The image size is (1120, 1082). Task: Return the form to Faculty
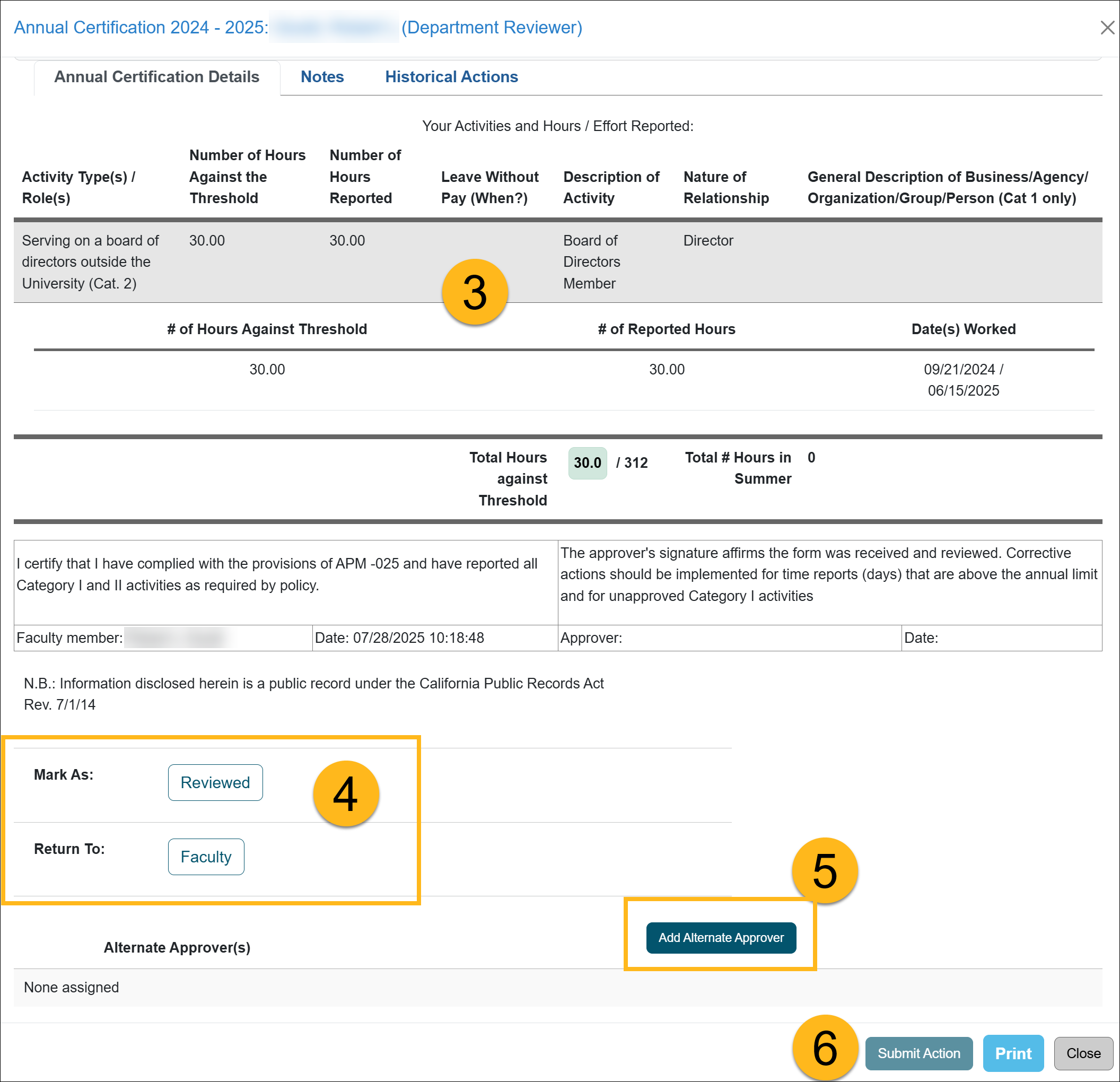pos(206,856)
